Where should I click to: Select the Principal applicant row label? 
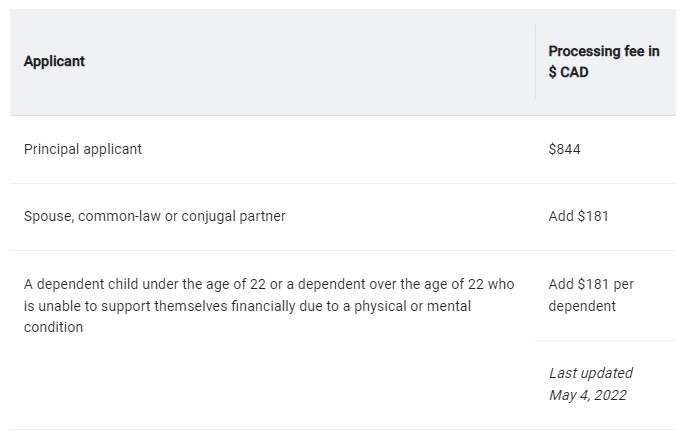[x=83, y=149]
